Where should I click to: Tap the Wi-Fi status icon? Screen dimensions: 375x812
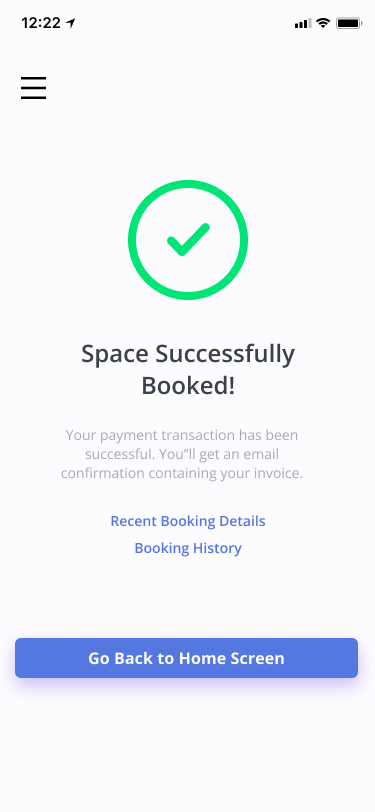click(324, 23)
